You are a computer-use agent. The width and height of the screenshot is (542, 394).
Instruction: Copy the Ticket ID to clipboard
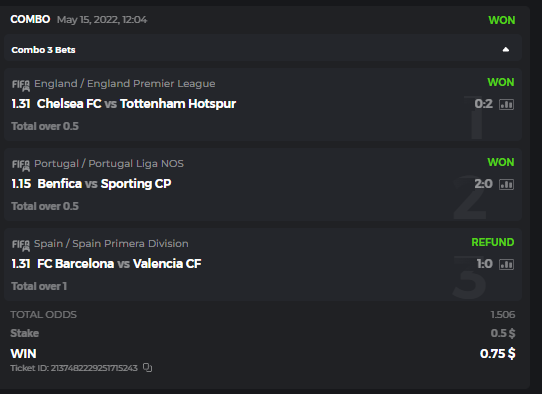(147, 368)
